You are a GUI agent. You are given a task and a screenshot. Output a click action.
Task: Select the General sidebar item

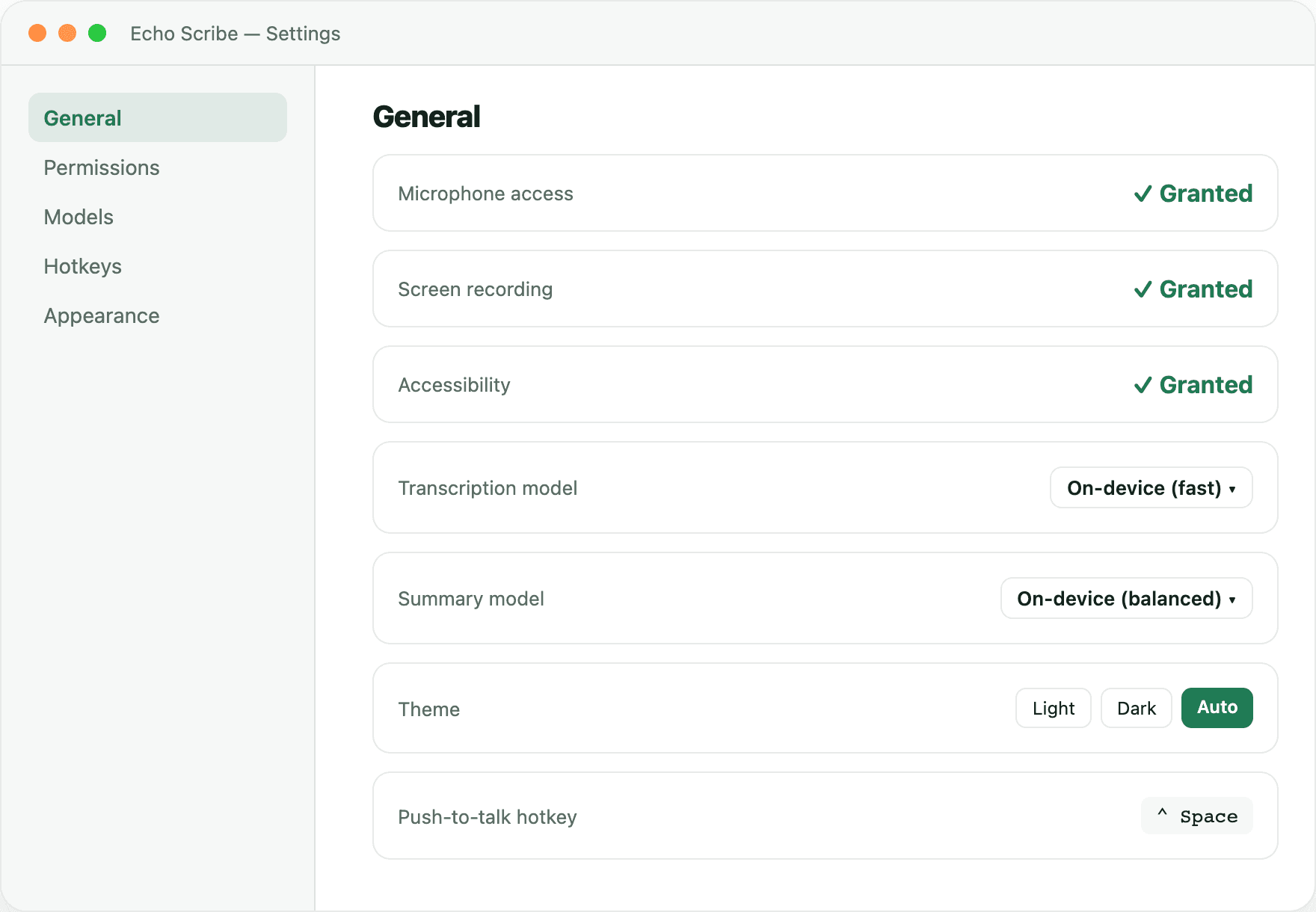(x=158, y=117)
